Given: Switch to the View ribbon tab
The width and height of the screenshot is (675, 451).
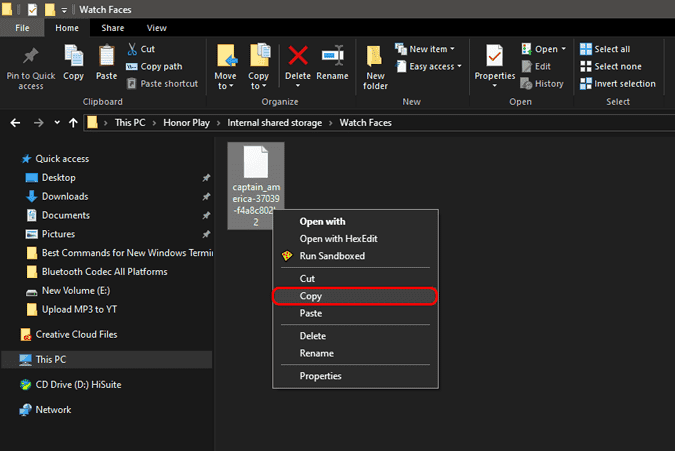Looking at the screenshot, I should pos(156,28).
